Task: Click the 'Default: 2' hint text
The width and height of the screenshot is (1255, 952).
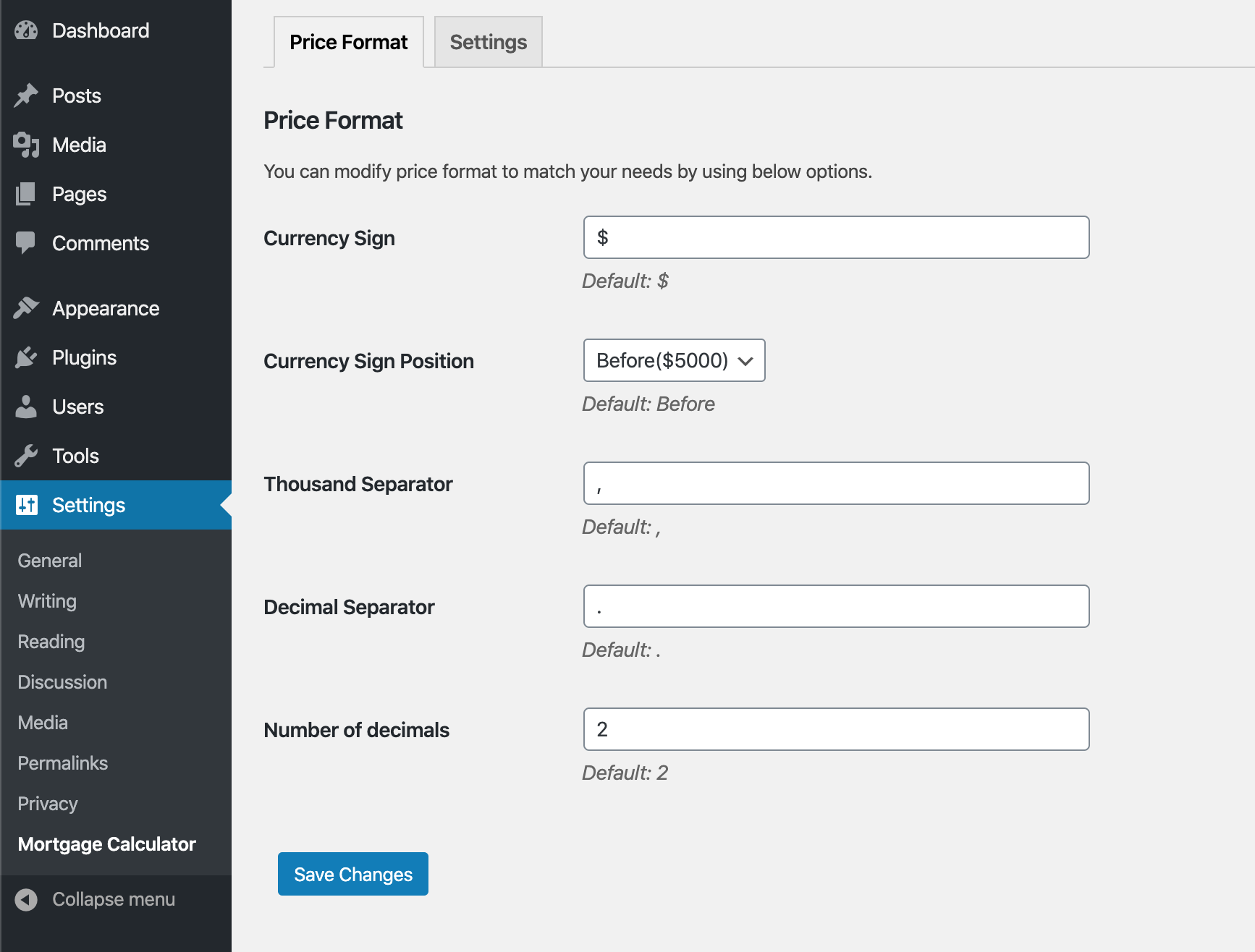Action: pyautogui.click(x=625, y=773)
